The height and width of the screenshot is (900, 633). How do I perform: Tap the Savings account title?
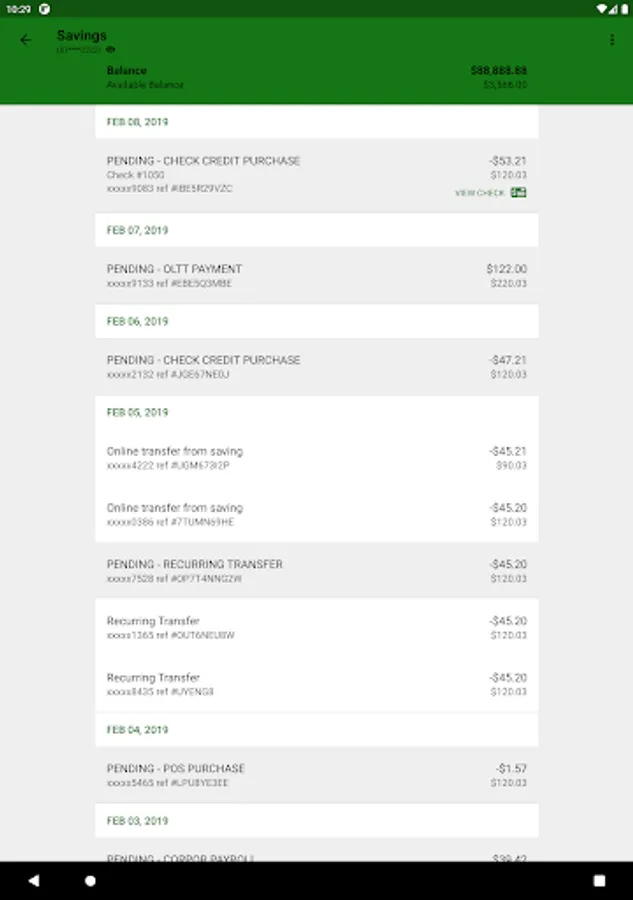81,36
